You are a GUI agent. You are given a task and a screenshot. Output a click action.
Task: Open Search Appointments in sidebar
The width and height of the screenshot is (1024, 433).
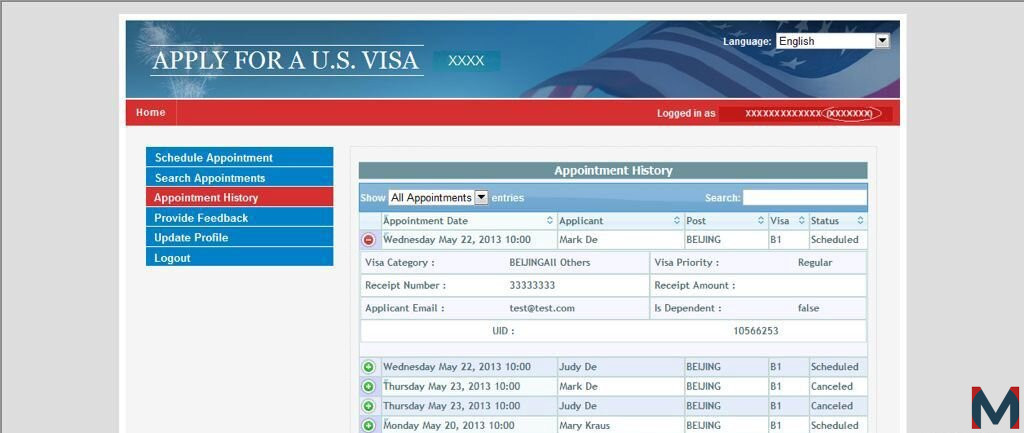pos(240,178)
